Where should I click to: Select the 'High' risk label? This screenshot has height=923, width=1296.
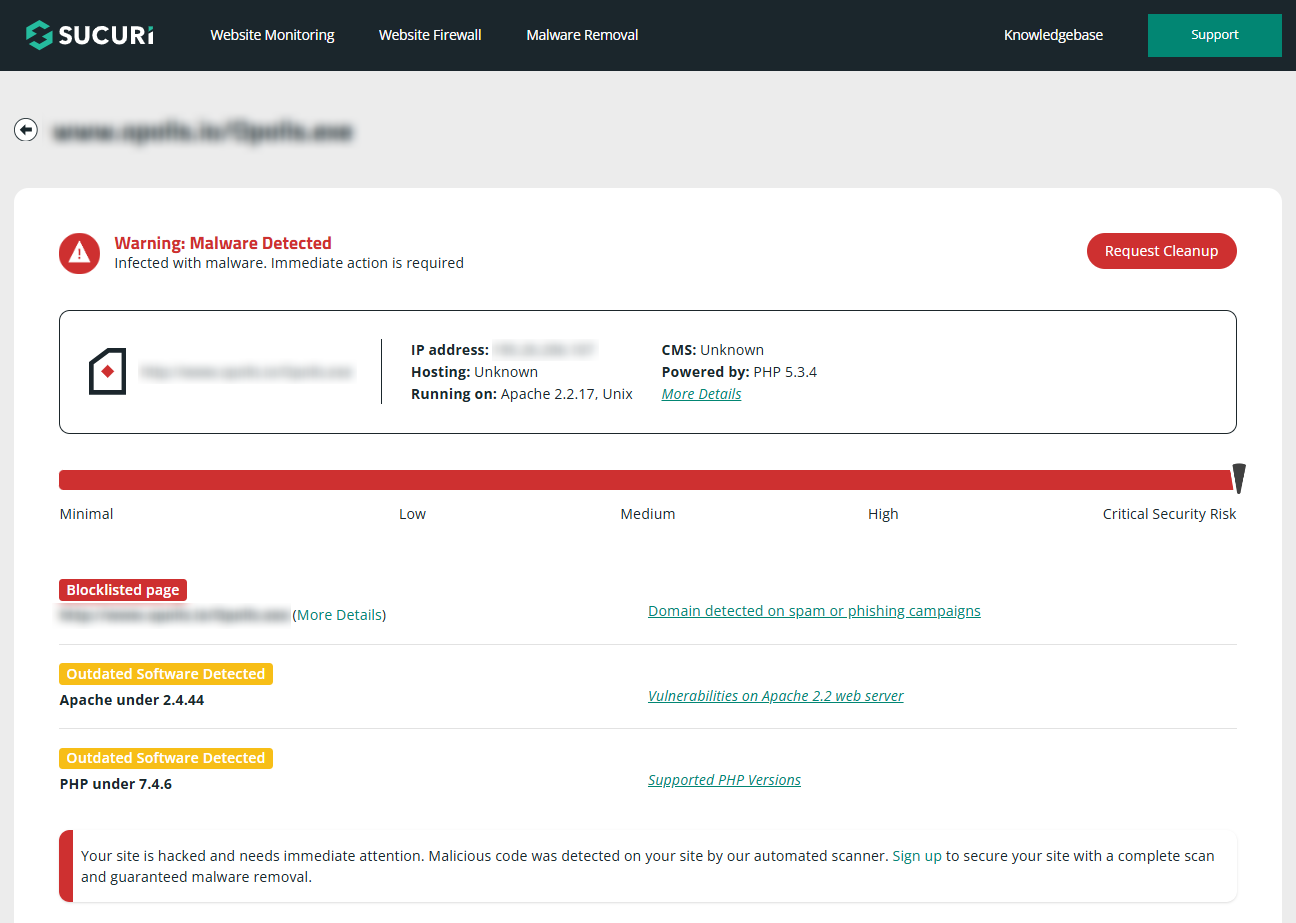tap(883, 514)
